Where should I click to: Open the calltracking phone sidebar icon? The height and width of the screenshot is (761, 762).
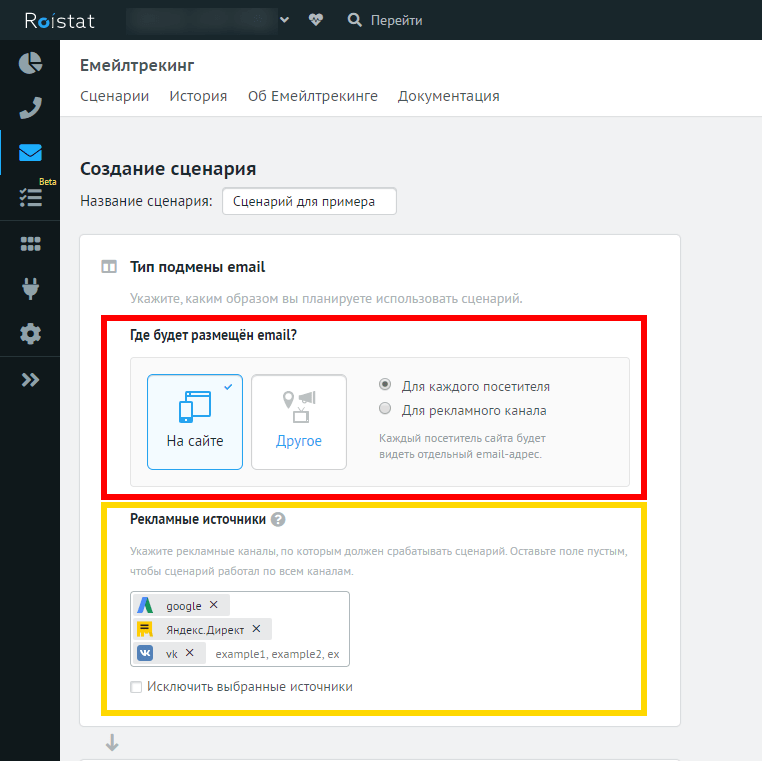pyautogui.click(x=30, y=108)
